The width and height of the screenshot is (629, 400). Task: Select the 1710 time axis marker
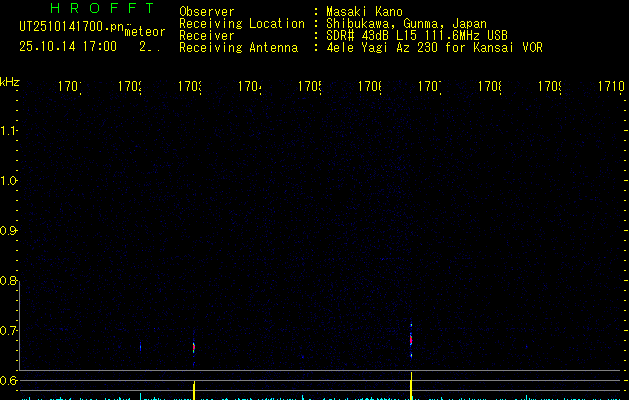pyautogui.click(x=610, y=87)
